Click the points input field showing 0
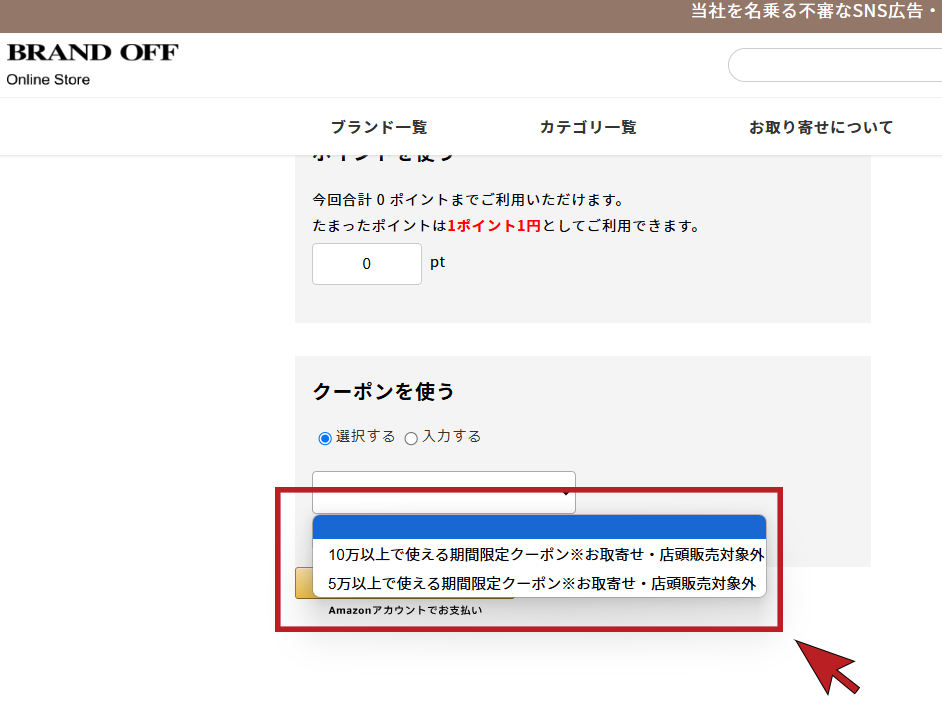 pos(366,264)
